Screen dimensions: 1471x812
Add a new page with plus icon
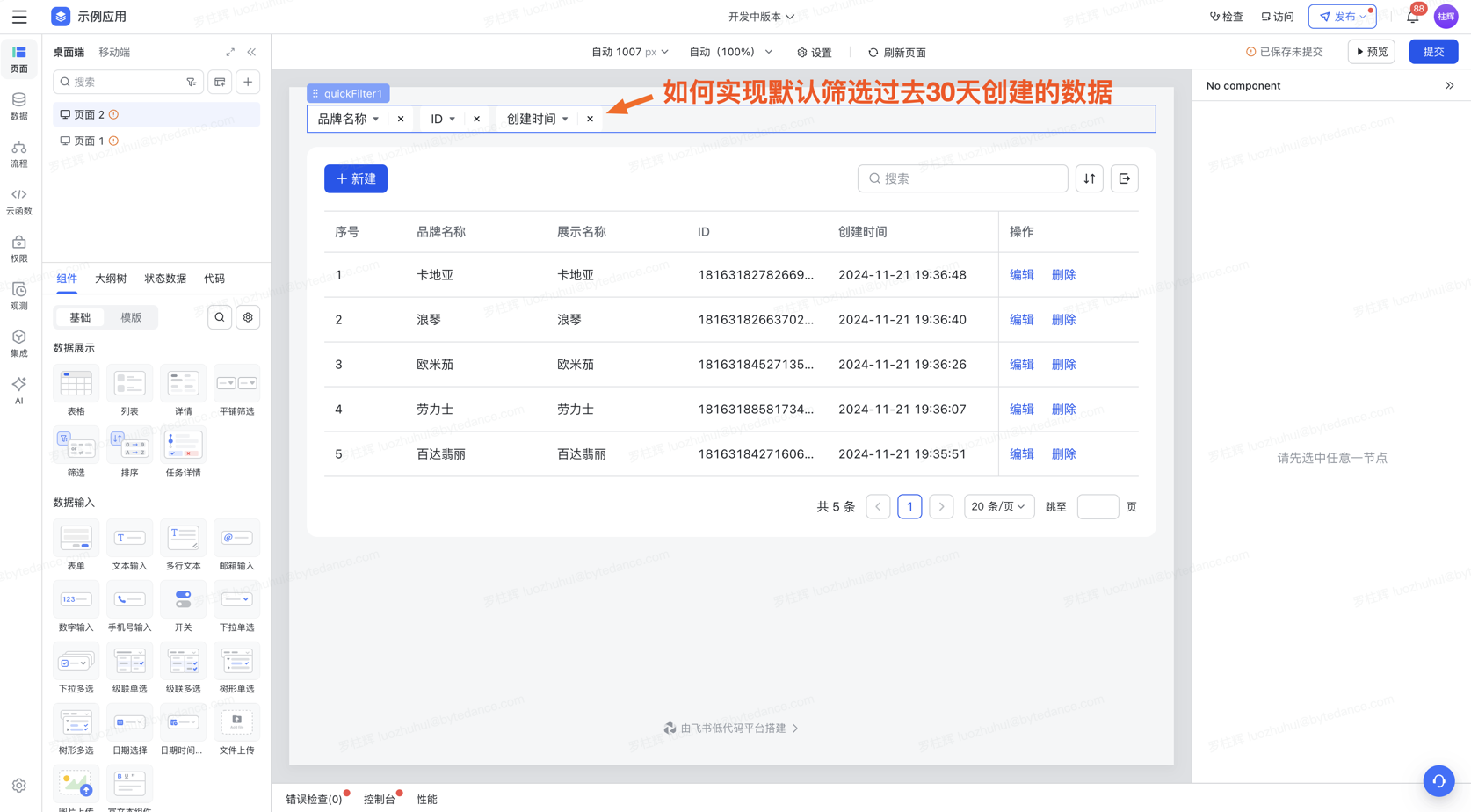coord(248,82)
